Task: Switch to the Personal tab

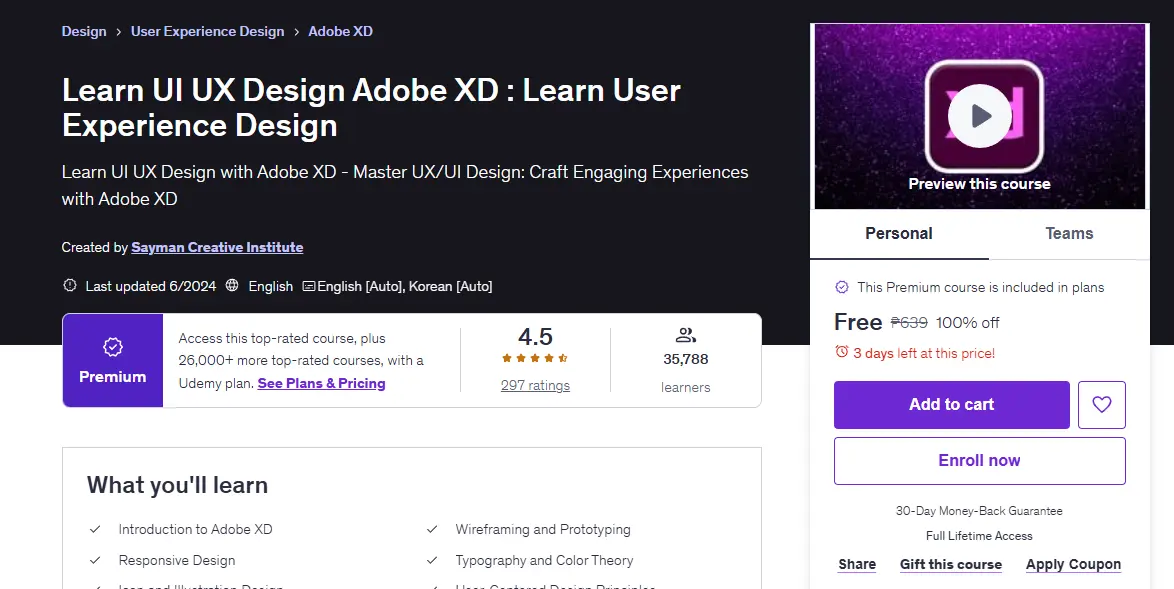Action: point(898,234)
